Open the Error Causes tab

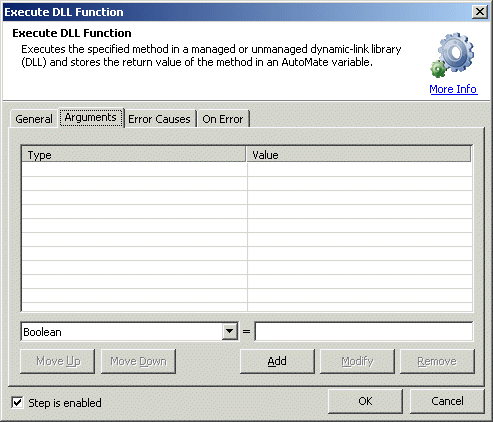coord(159,119)
